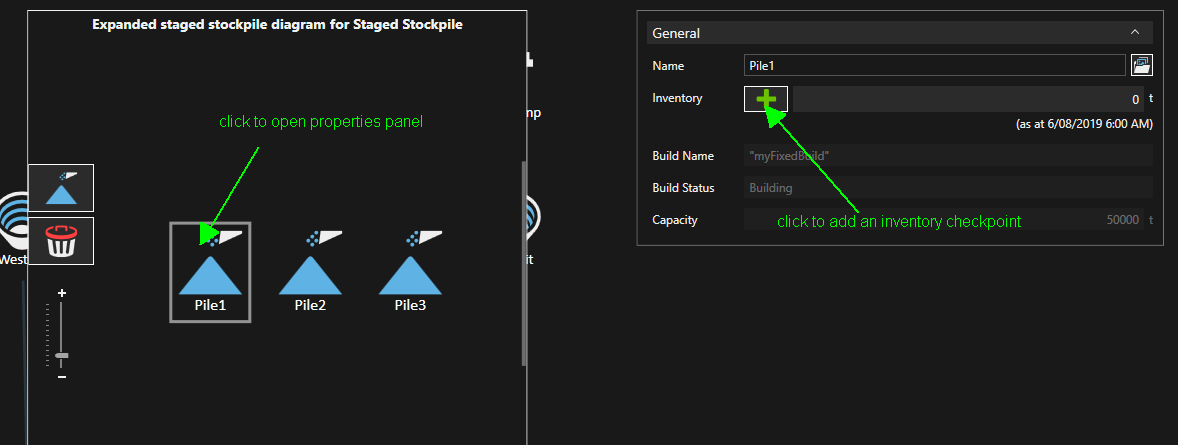Click the zoom out minus sign
Screen dimensions: 1178x445
[x=62, y=377]
